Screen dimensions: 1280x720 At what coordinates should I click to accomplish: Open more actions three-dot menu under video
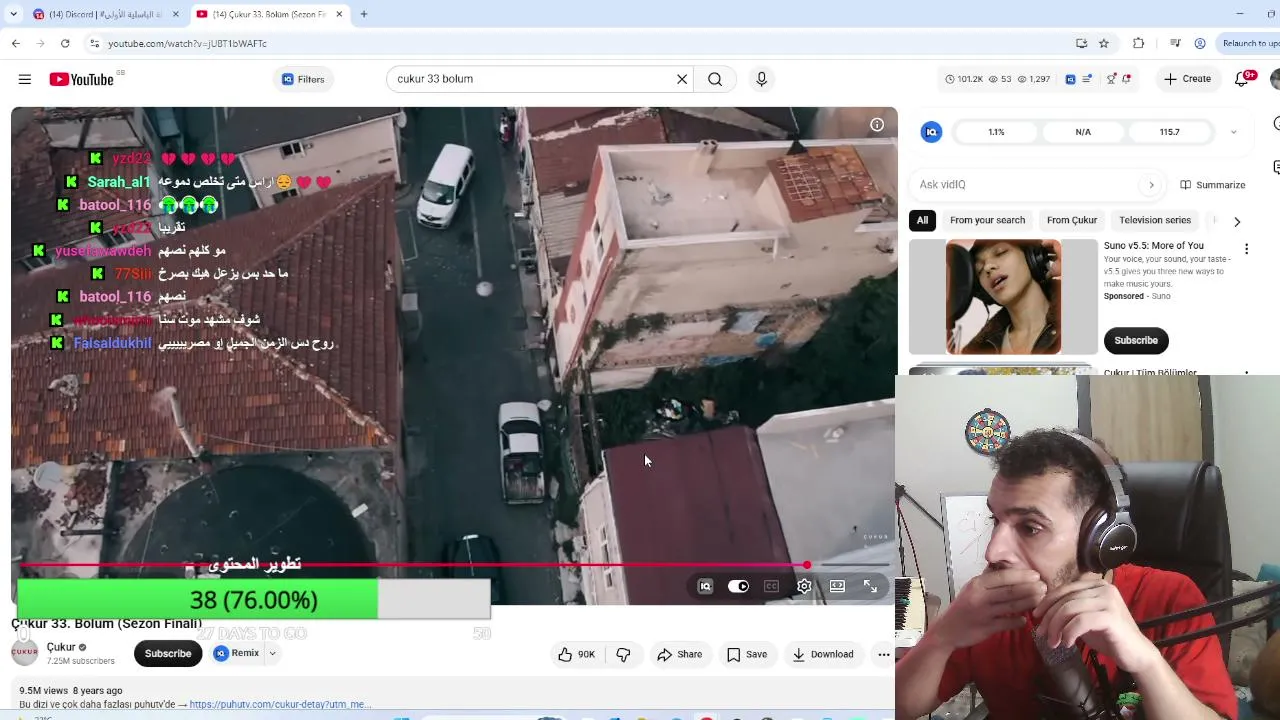tap(883, 655)
